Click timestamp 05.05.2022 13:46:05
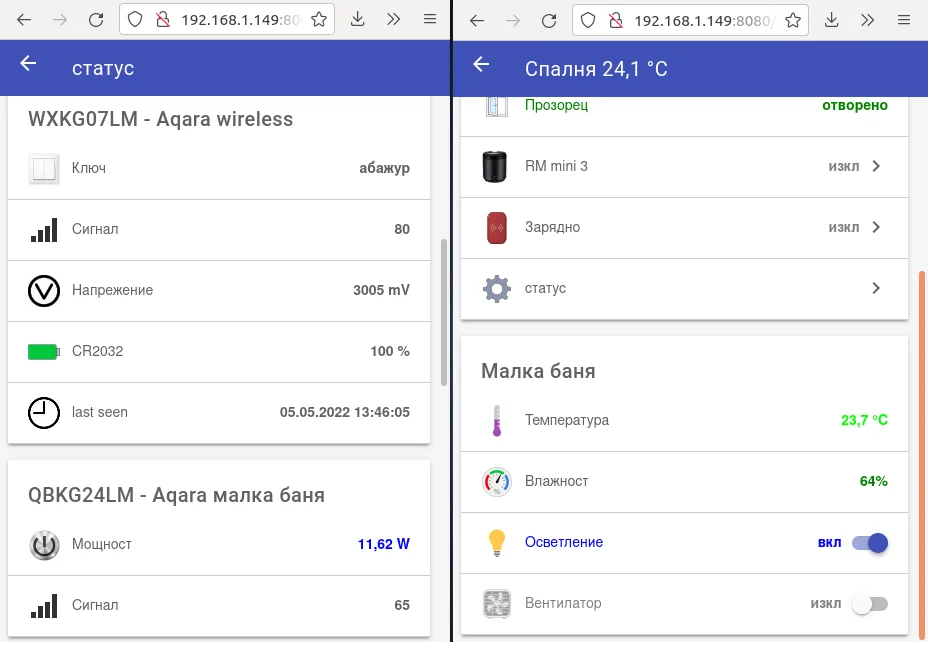 coord(344,412)
